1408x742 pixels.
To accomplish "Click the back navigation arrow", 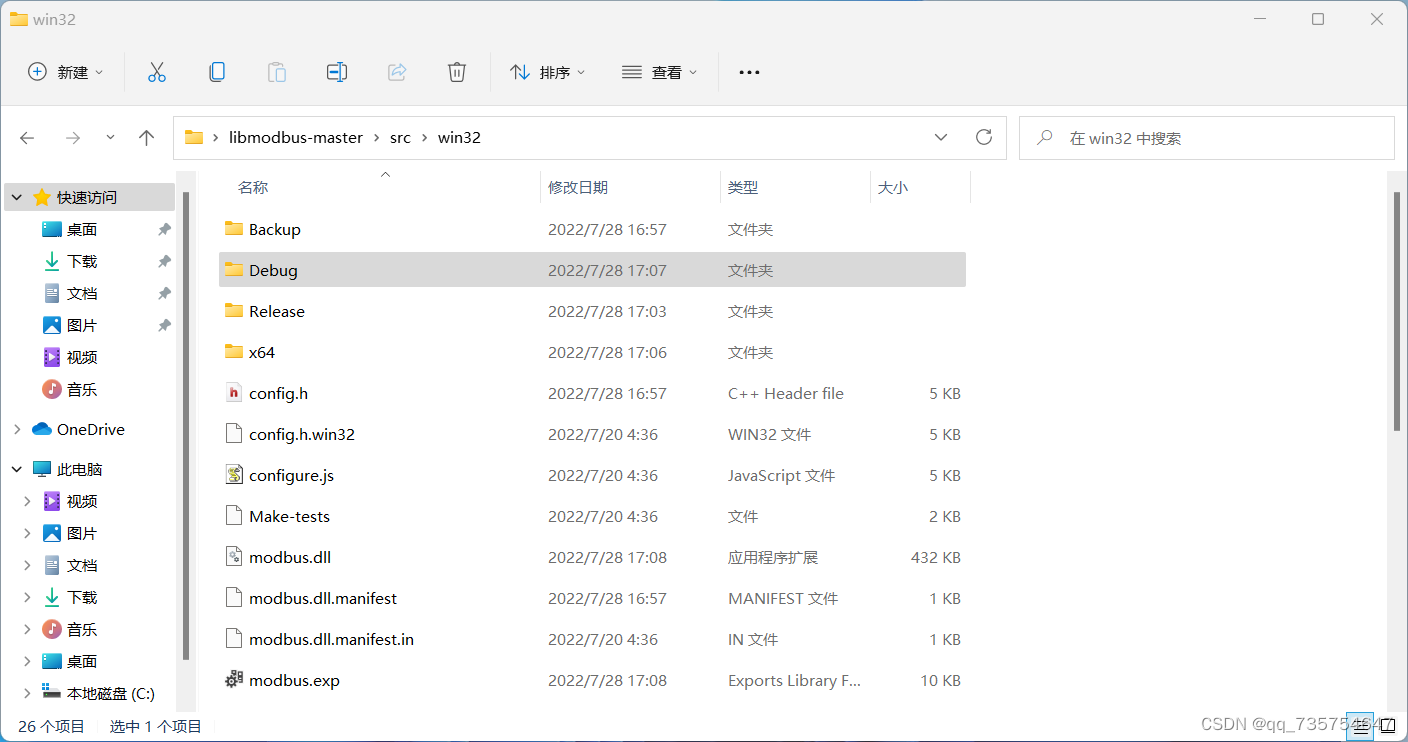I will [x=27, y=137].
